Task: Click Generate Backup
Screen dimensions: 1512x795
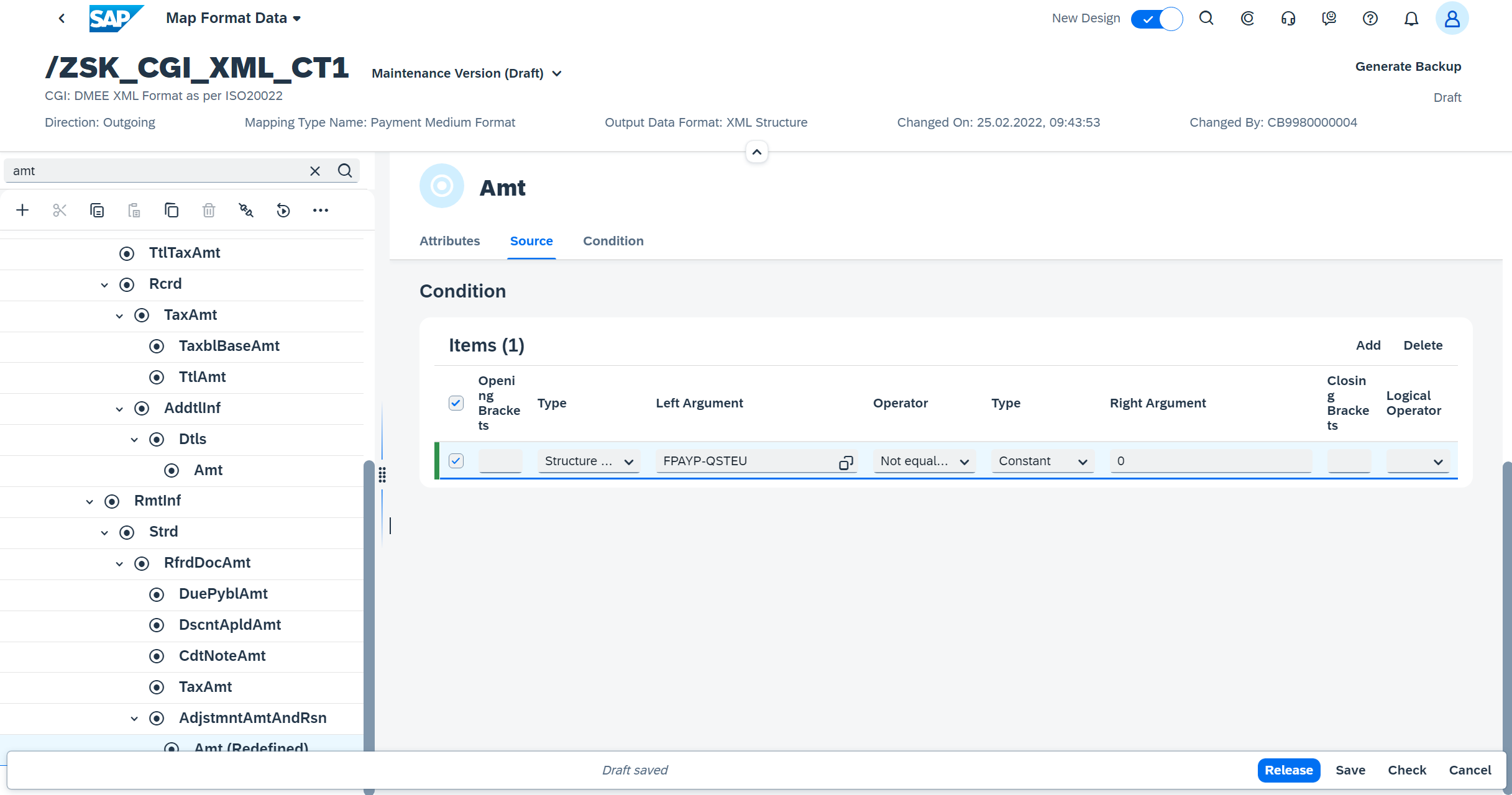Action: (x=1408, y=66)
